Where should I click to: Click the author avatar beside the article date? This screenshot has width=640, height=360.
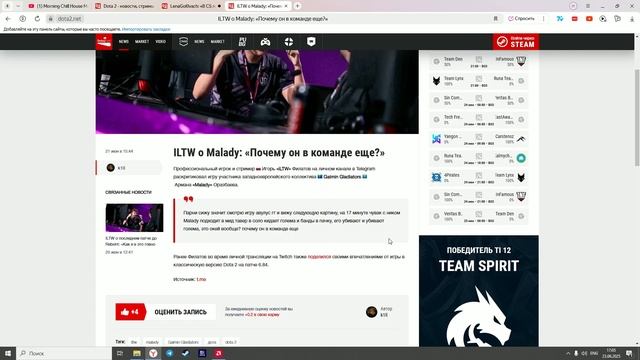110,168
